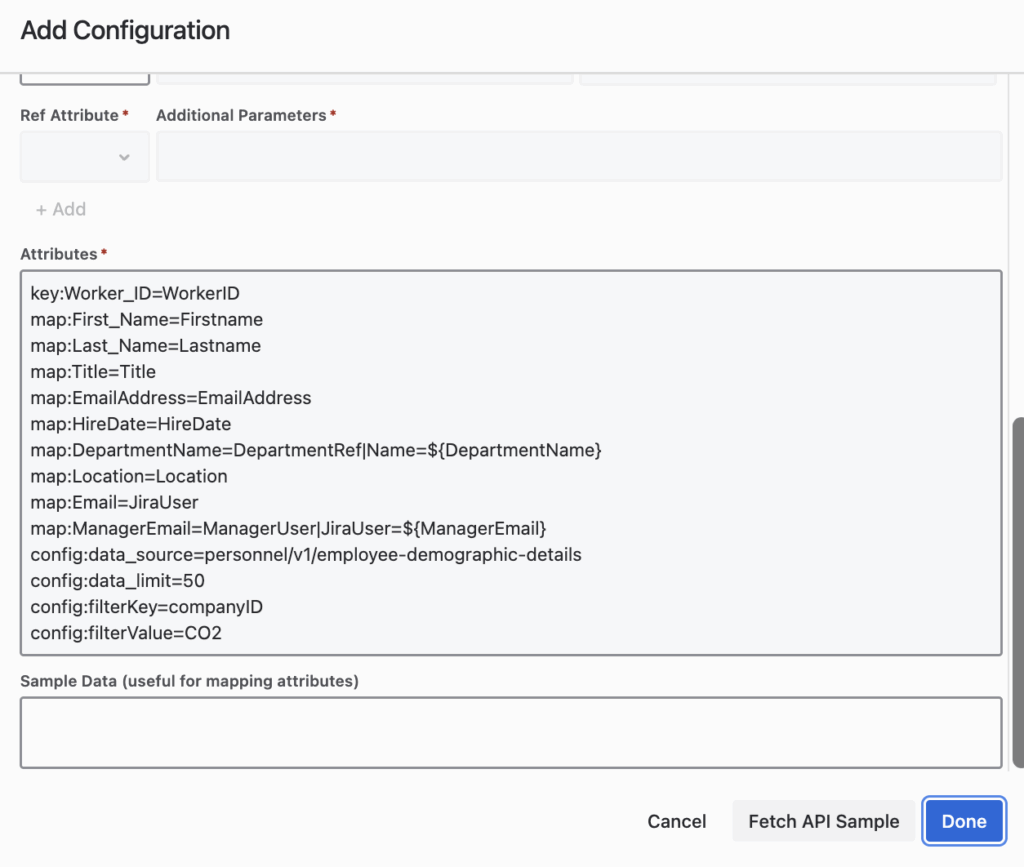The image size is (1024, 867).
Task: Click the Cancel button
Action: coord(677,821)
